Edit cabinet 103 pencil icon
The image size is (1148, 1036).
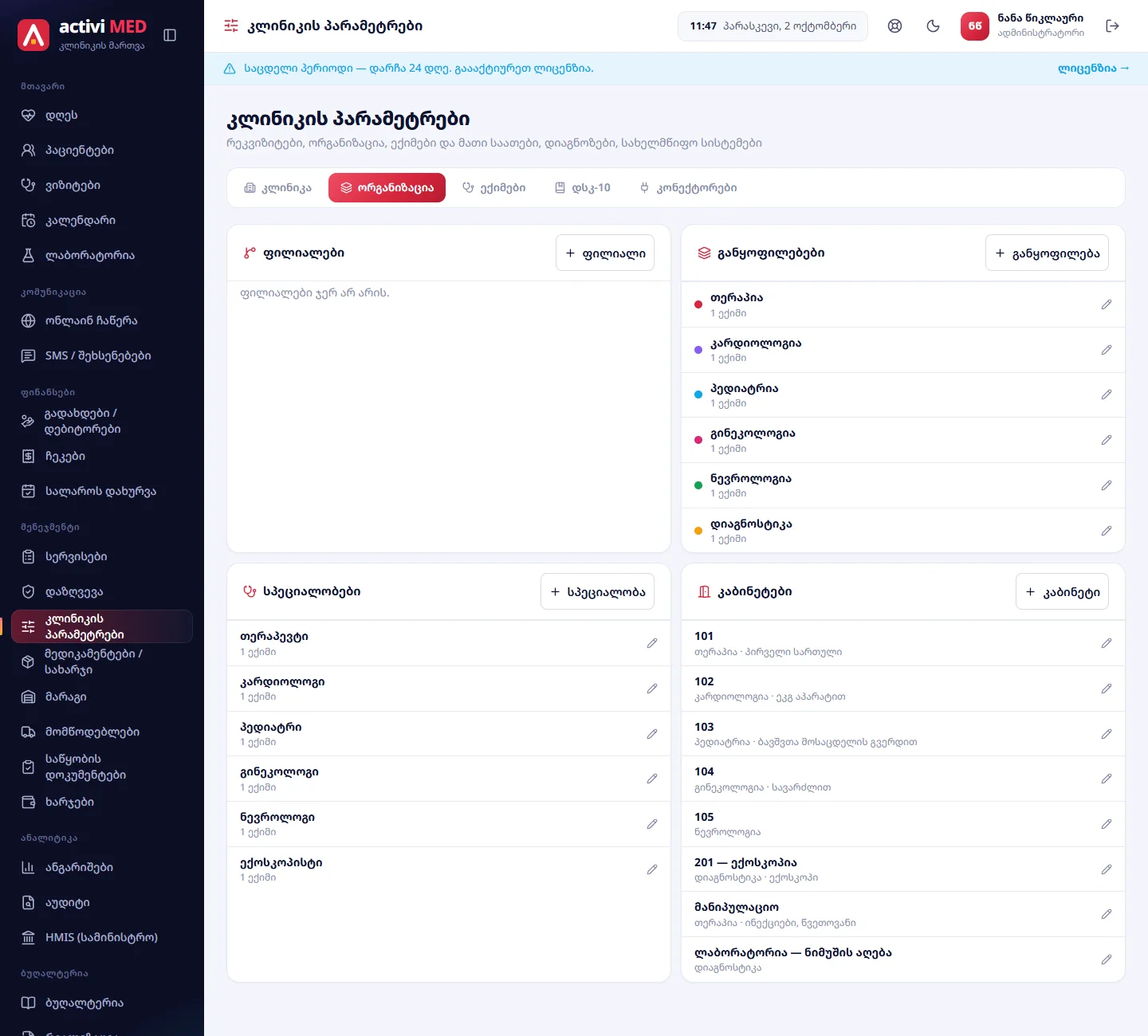click(1107, 734)
